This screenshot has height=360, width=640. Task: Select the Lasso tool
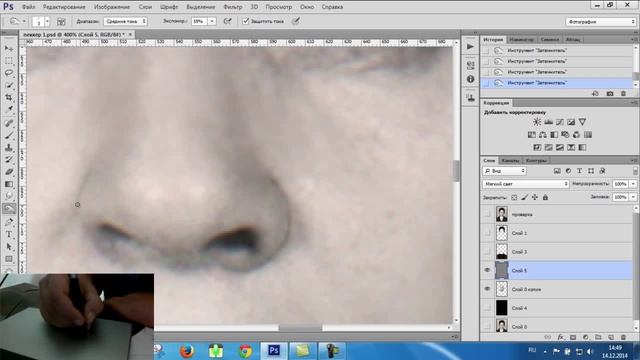[9, 73]
